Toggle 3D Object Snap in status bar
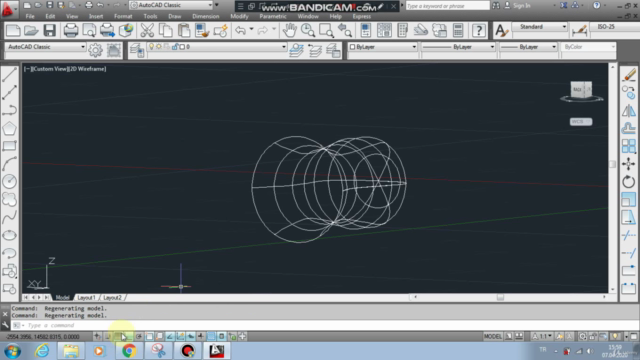640x360 pixels. (160, 336)
